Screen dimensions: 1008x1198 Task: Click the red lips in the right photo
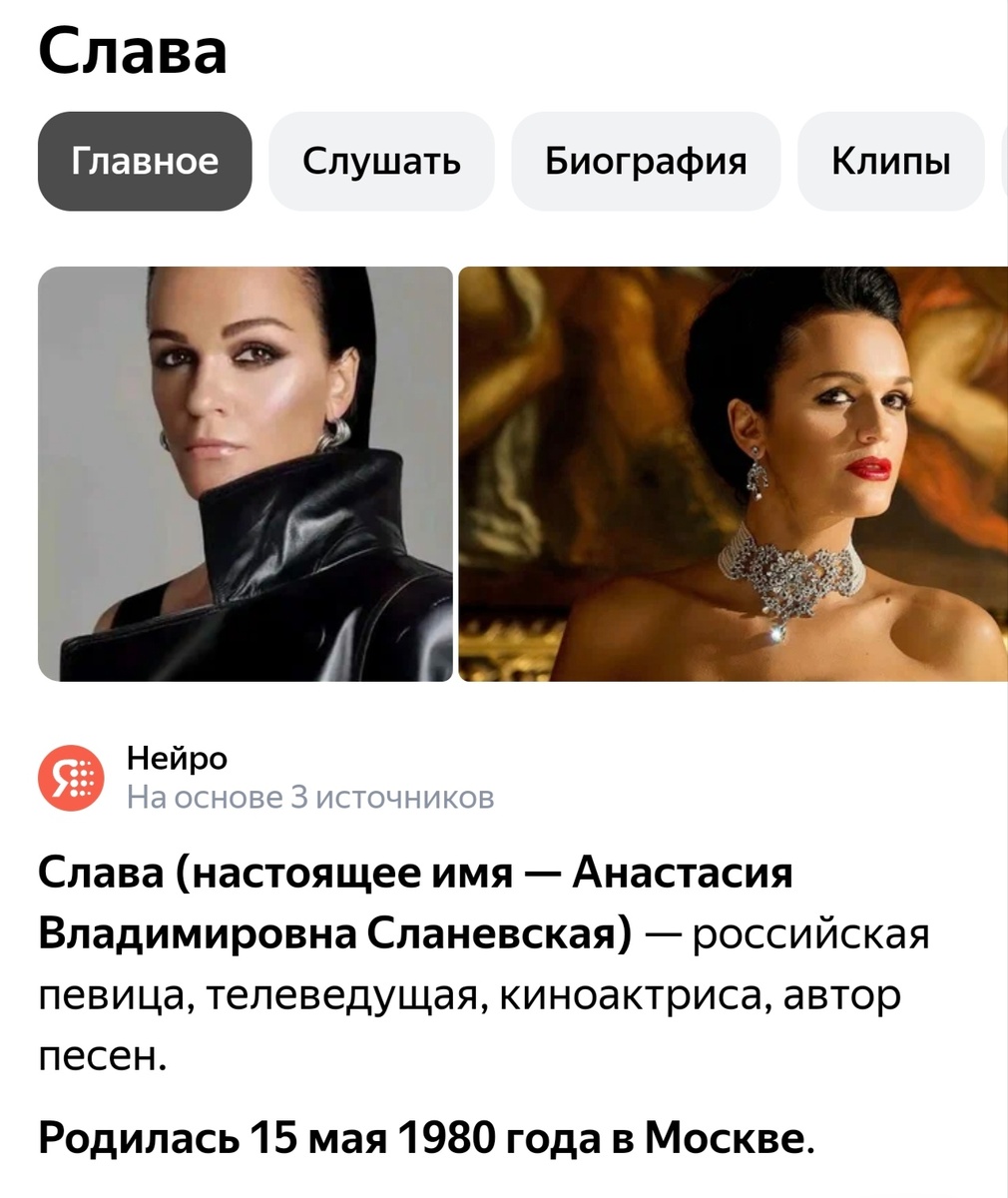pos(867,468)
